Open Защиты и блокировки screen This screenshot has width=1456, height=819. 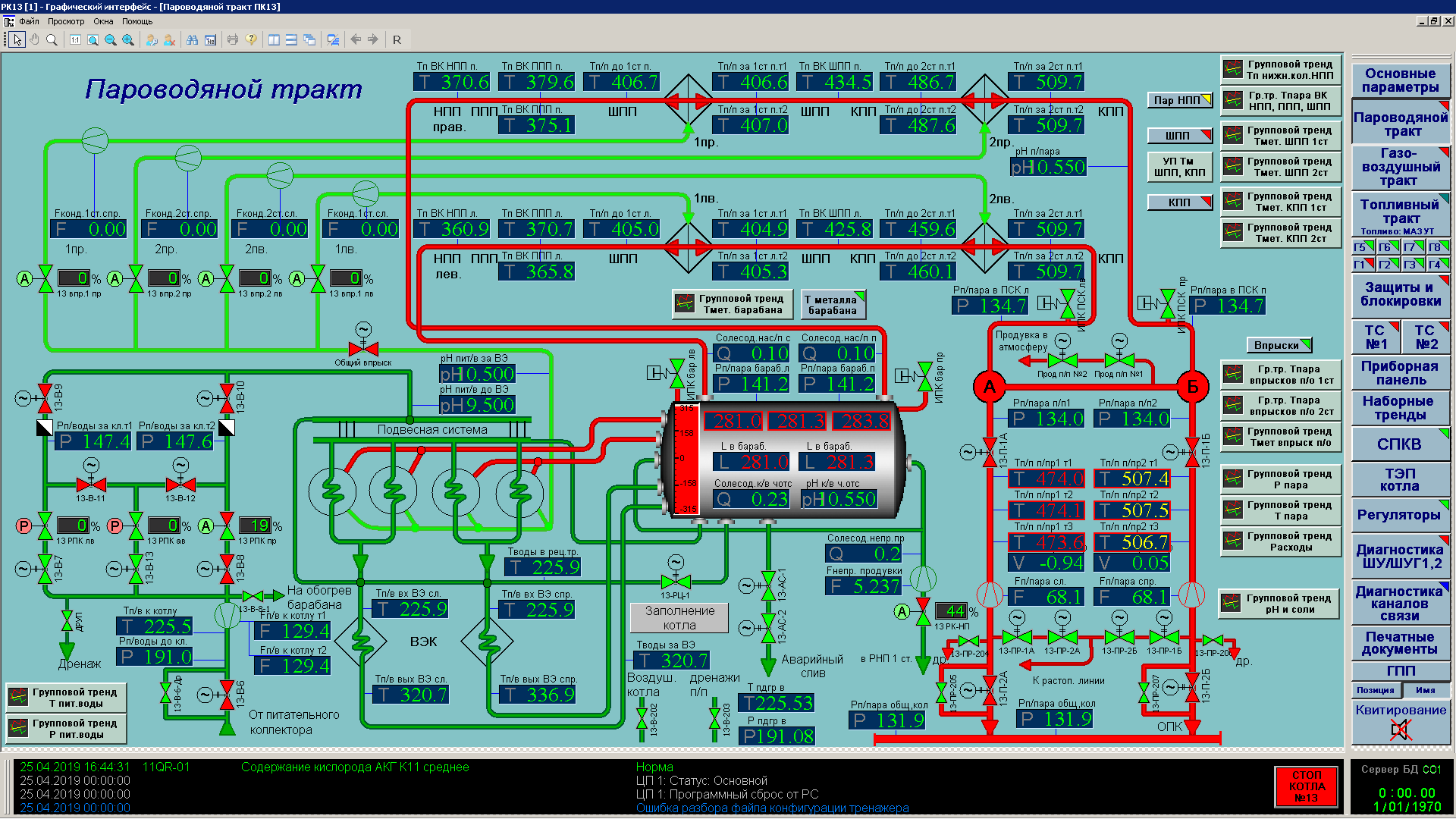1400,294
